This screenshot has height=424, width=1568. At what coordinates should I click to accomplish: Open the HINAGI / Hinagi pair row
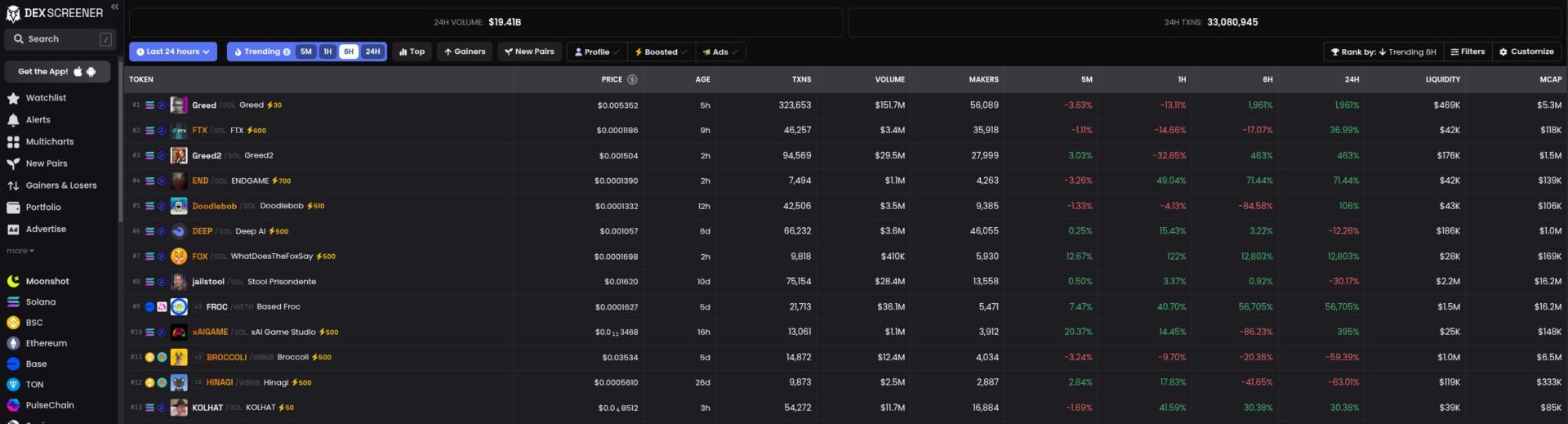tap(845, 382)
